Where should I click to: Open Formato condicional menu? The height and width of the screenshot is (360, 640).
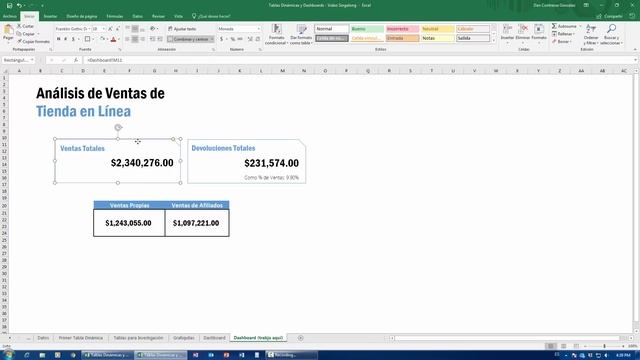click(276, 34)
